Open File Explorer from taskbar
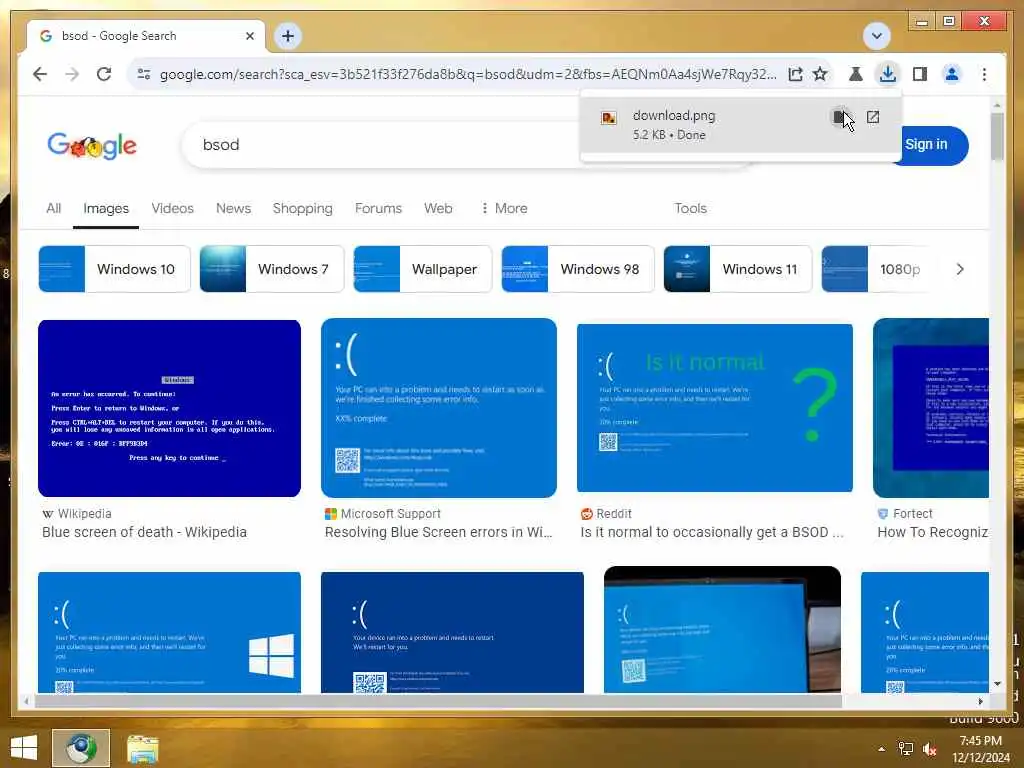 [142, 749]
